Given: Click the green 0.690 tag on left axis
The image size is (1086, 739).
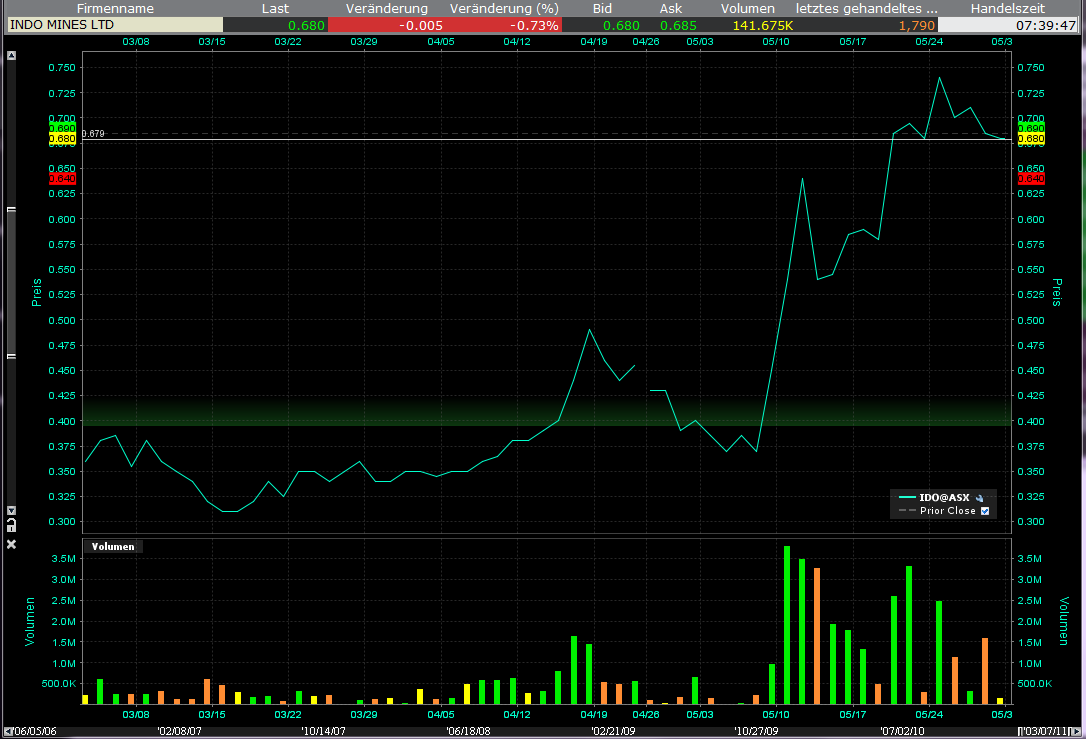Looking at the screenshot, I should pos(62,129).
